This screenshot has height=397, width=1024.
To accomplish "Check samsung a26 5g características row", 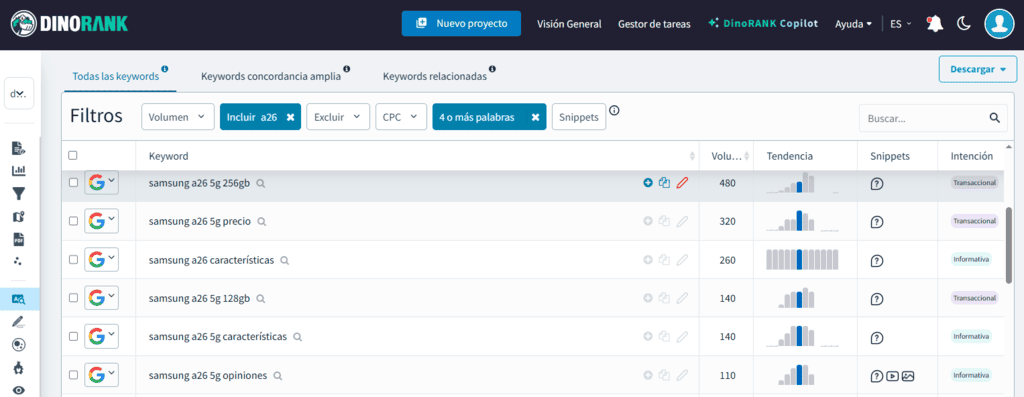I will pyautogui.click(x=73, y=336).
